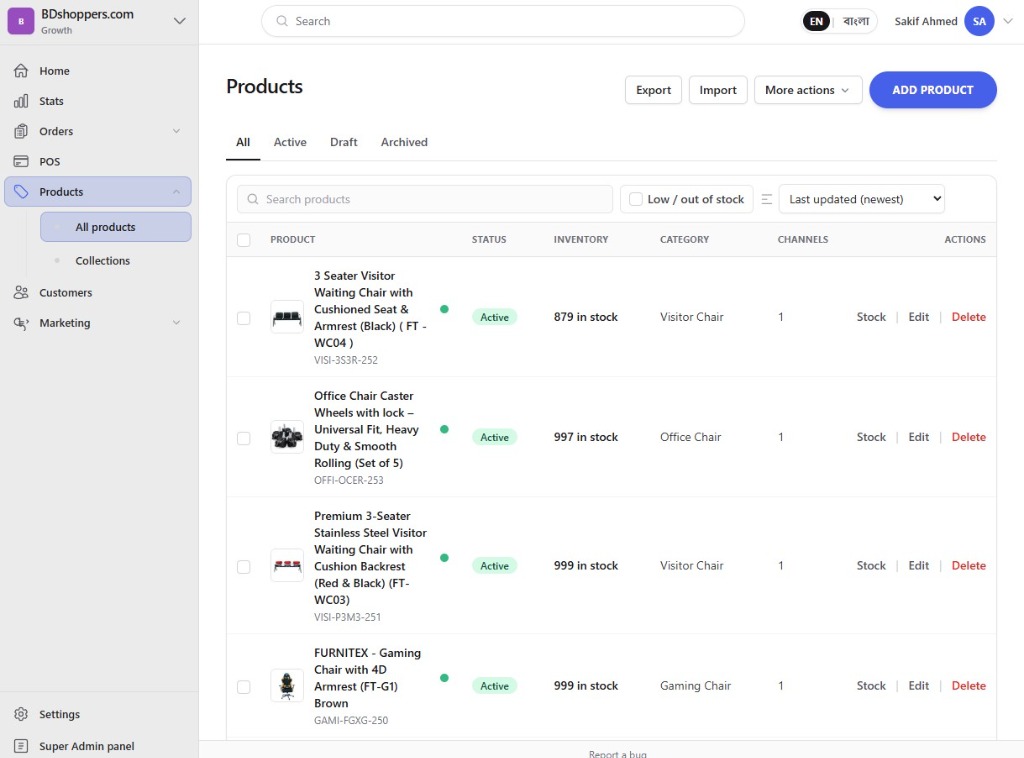Toggle the select-all products header checkbox

point(244,240)
